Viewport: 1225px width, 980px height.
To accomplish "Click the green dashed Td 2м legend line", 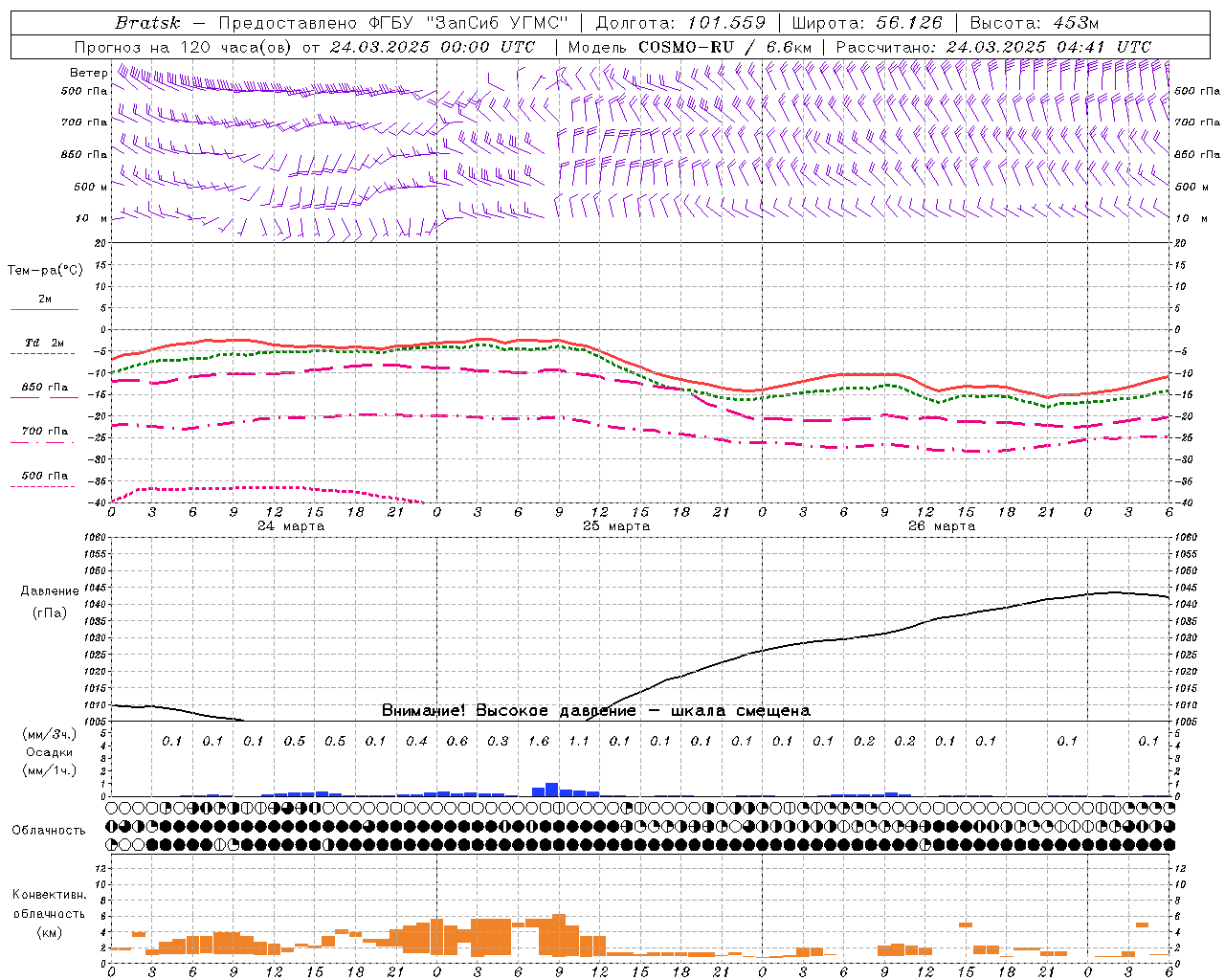I will (42, 354).
